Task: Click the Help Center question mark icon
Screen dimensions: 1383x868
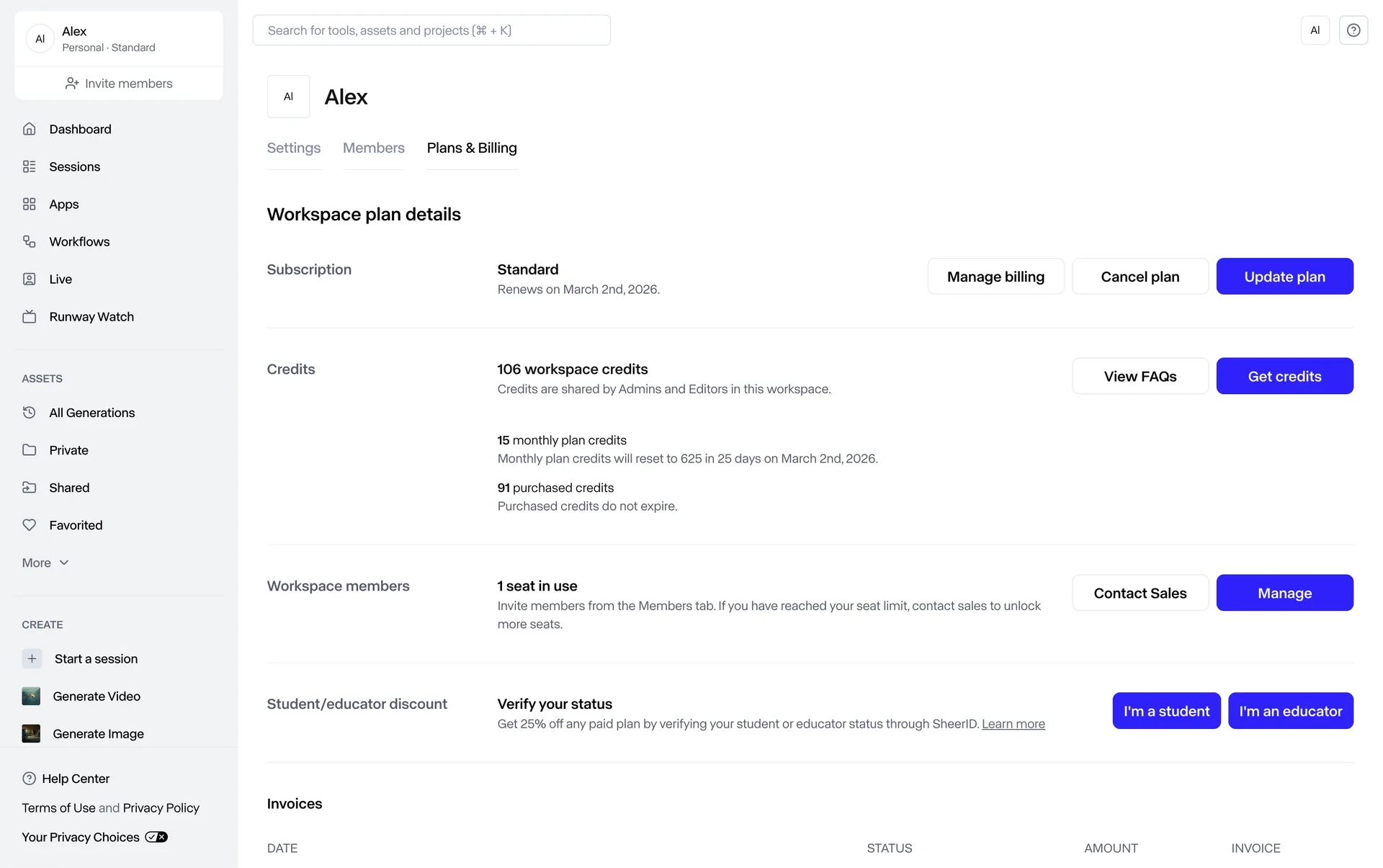Action: pyautogui.click(x=29, y=779)
